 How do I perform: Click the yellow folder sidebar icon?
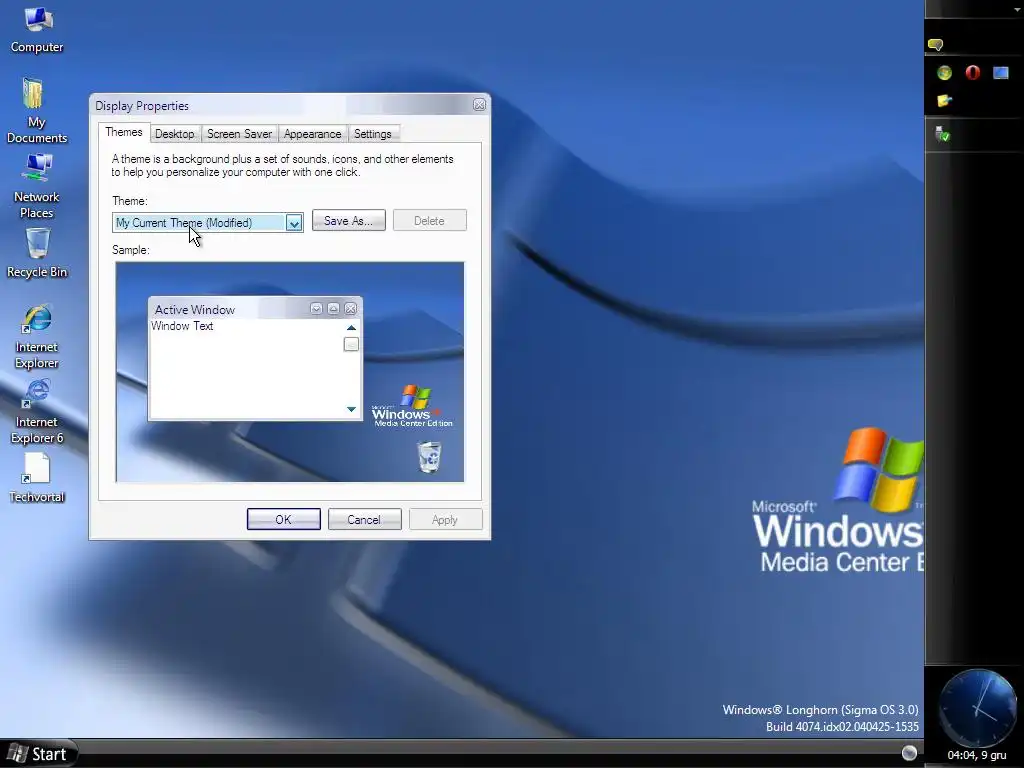pos(944,101)
